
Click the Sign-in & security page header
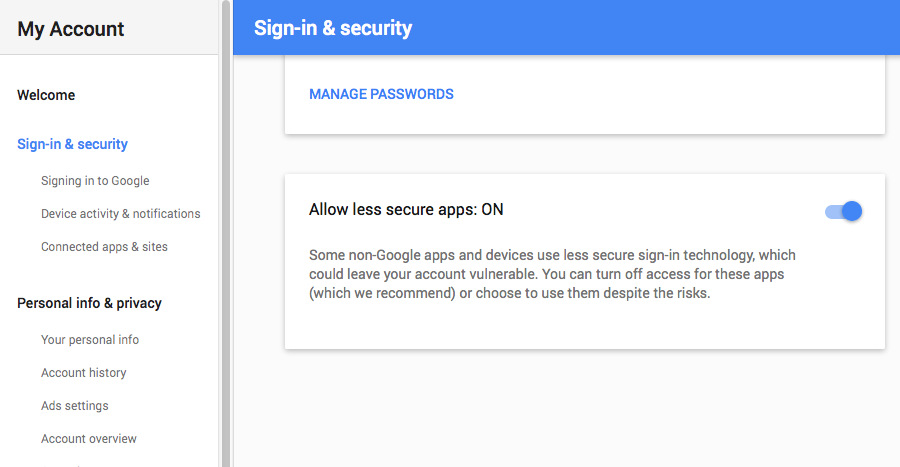point(333,28)
